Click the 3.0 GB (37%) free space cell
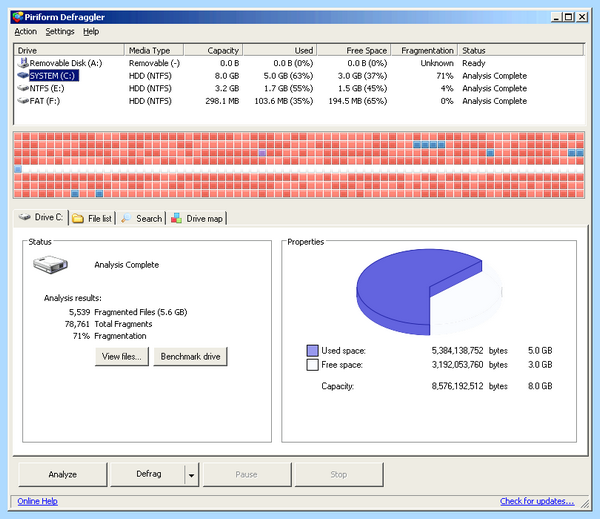The image size is (600, 519). coord(362,76)
